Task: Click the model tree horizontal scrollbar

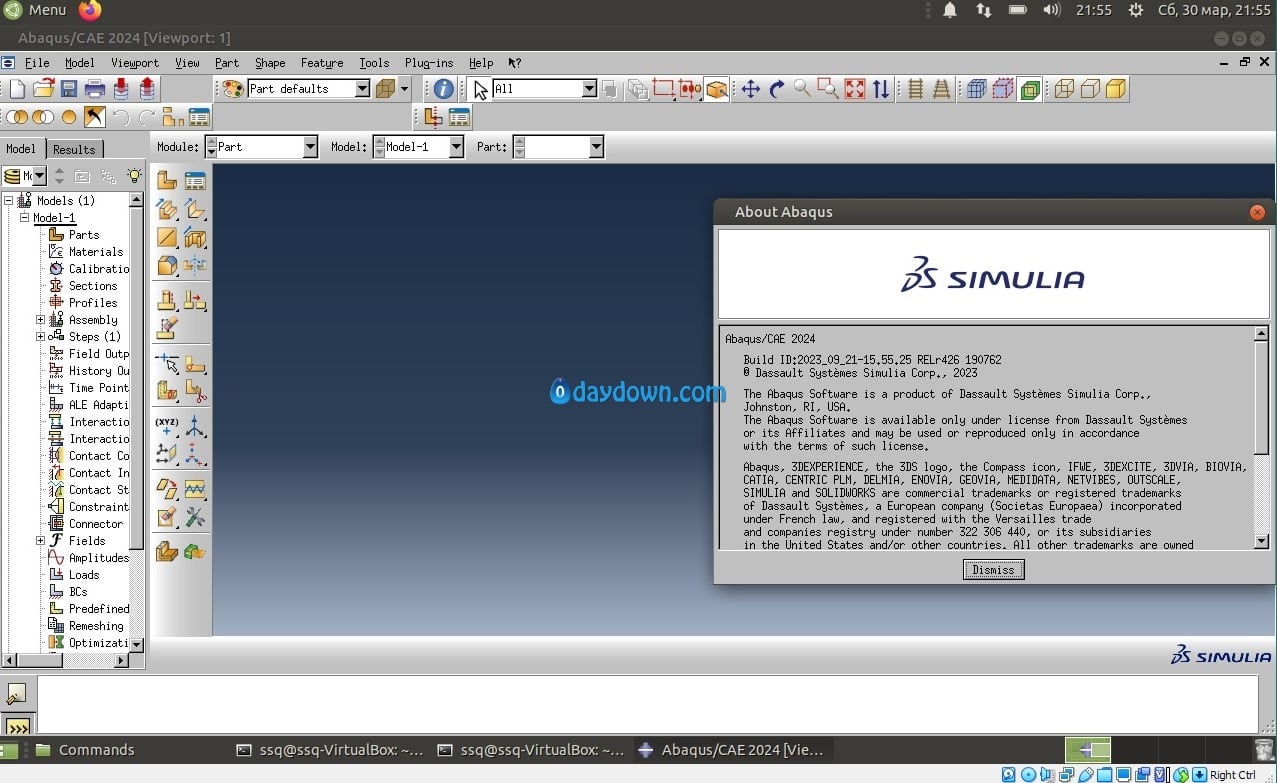Action: click(x=65, y=661)
